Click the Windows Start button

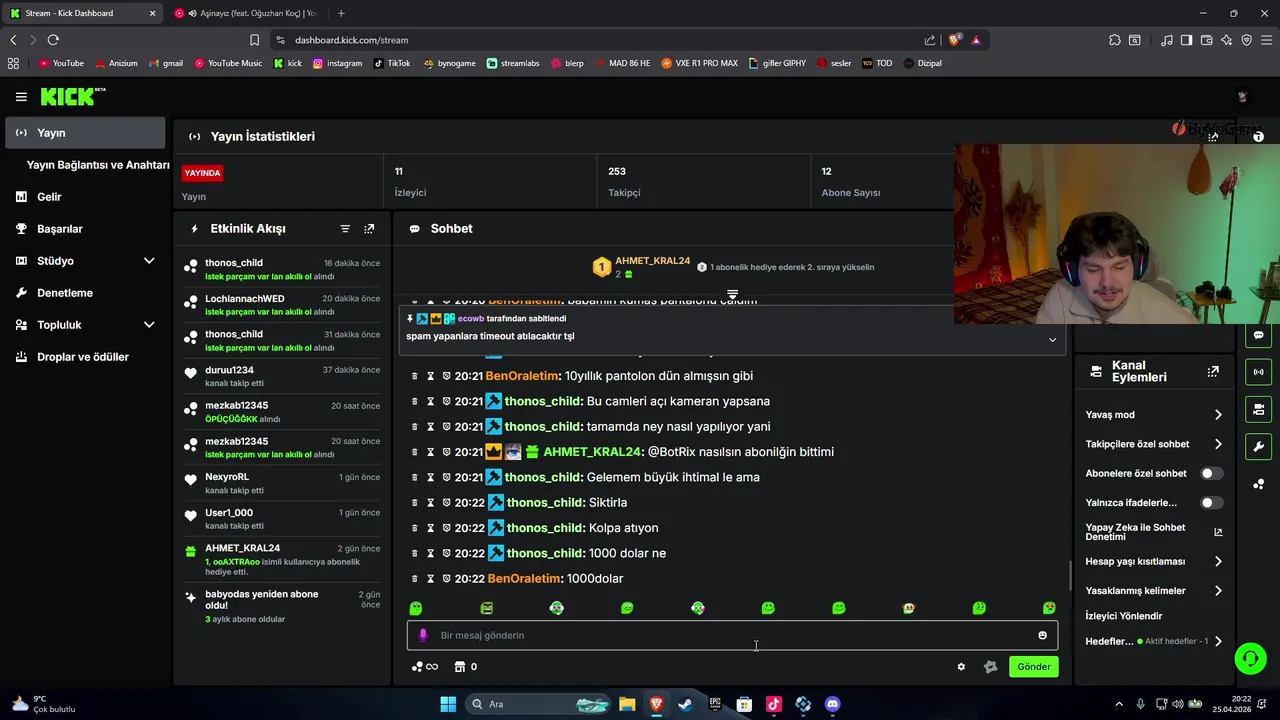pyautogui.click(x=448, y=704)
